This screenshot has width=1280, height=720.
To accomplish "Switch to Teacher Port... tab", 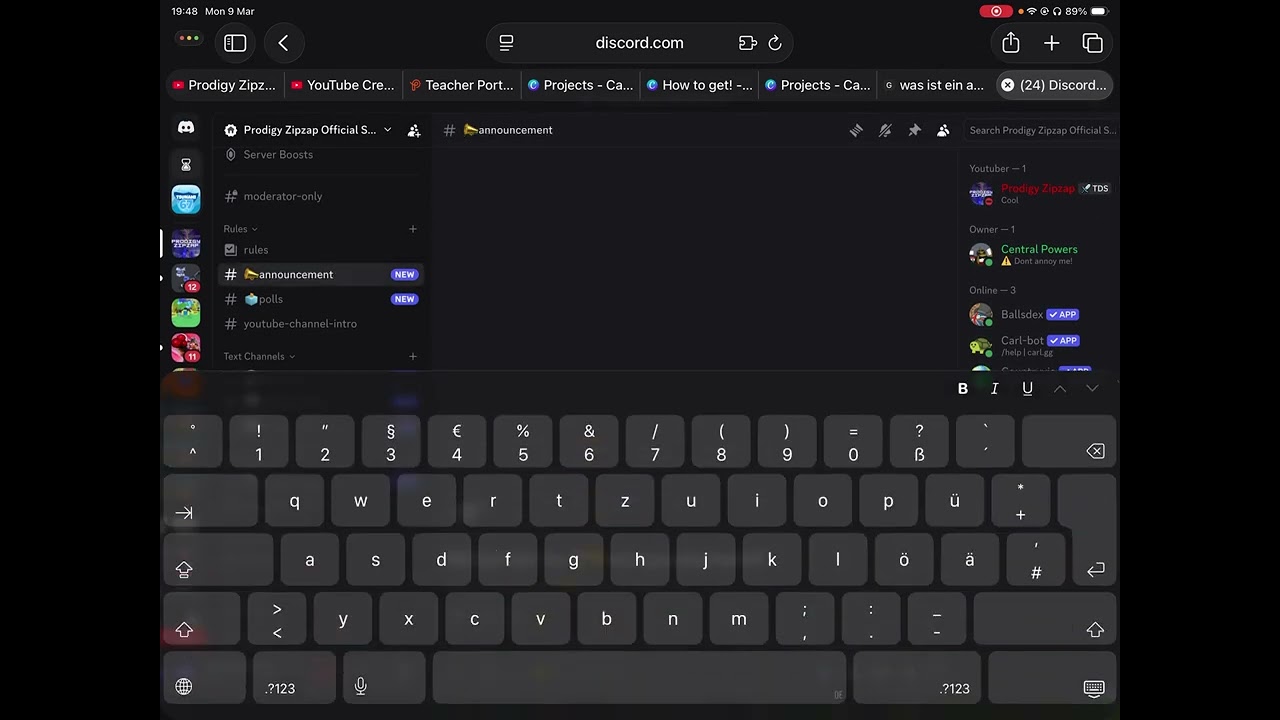I will 462,85.
